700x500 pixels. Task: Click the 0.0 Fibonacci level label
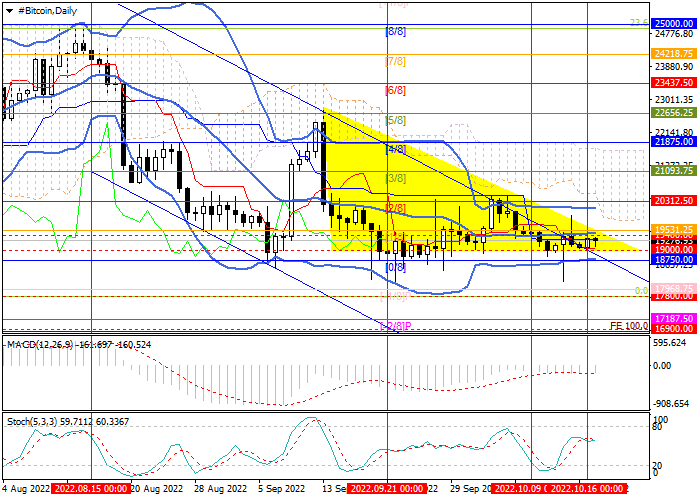(642, 291)
